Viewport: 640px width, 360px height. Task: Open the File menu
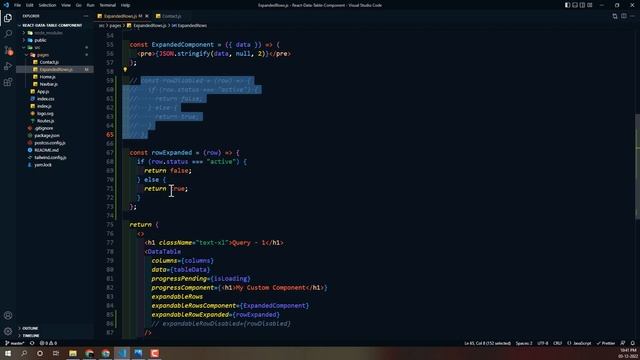coord(17,5)
